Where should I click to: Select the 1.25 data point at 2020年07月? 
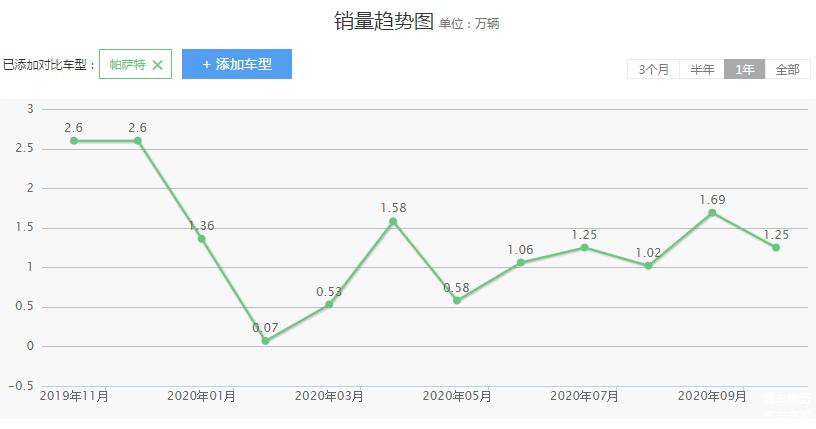tap(584, 247)
